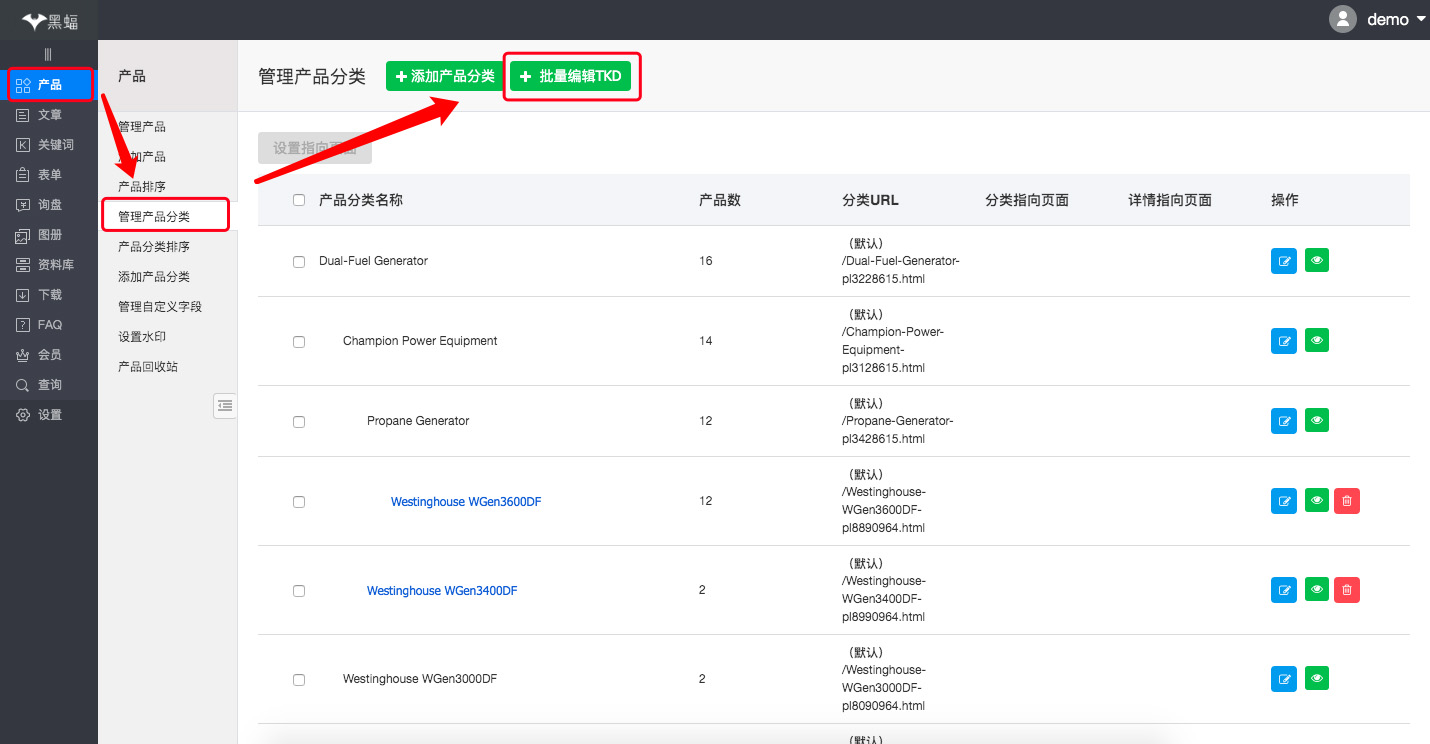Open the user avatar icon
Viewport: 1430px width, 744px height.
[1342, 19]
